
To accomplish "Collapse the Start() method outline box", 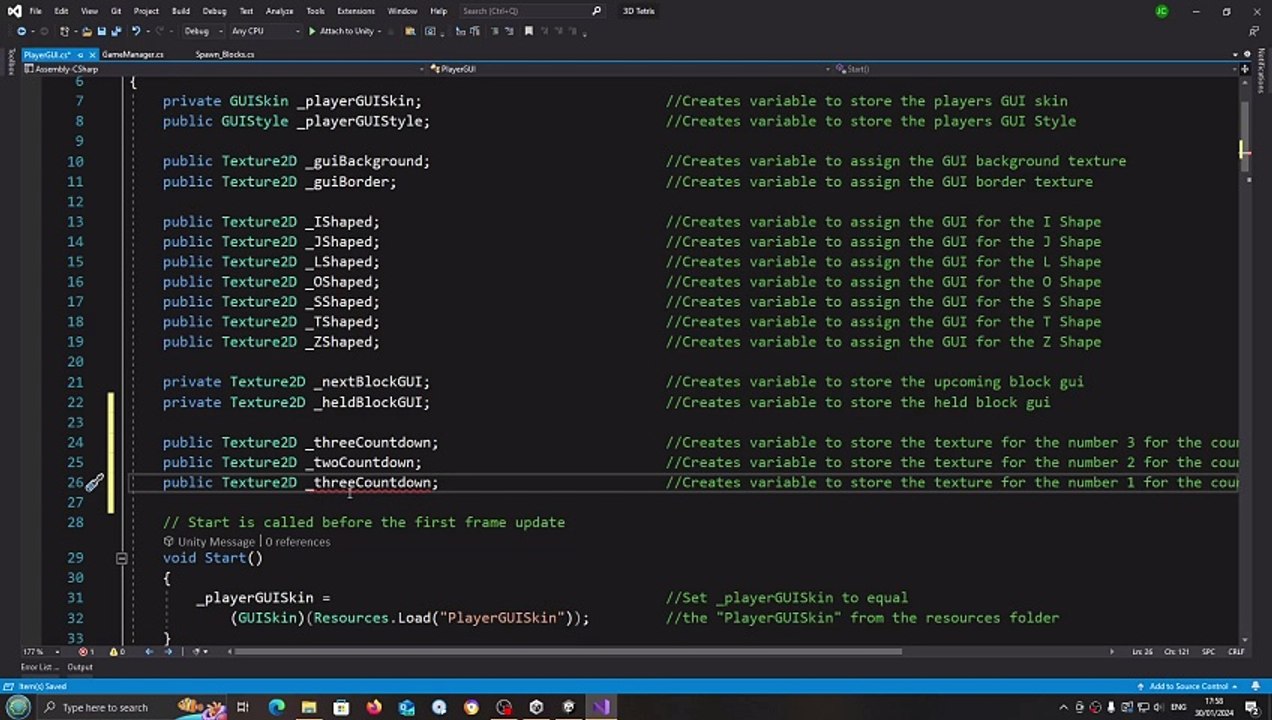I will pyautogui.click(x=121, y=558).
